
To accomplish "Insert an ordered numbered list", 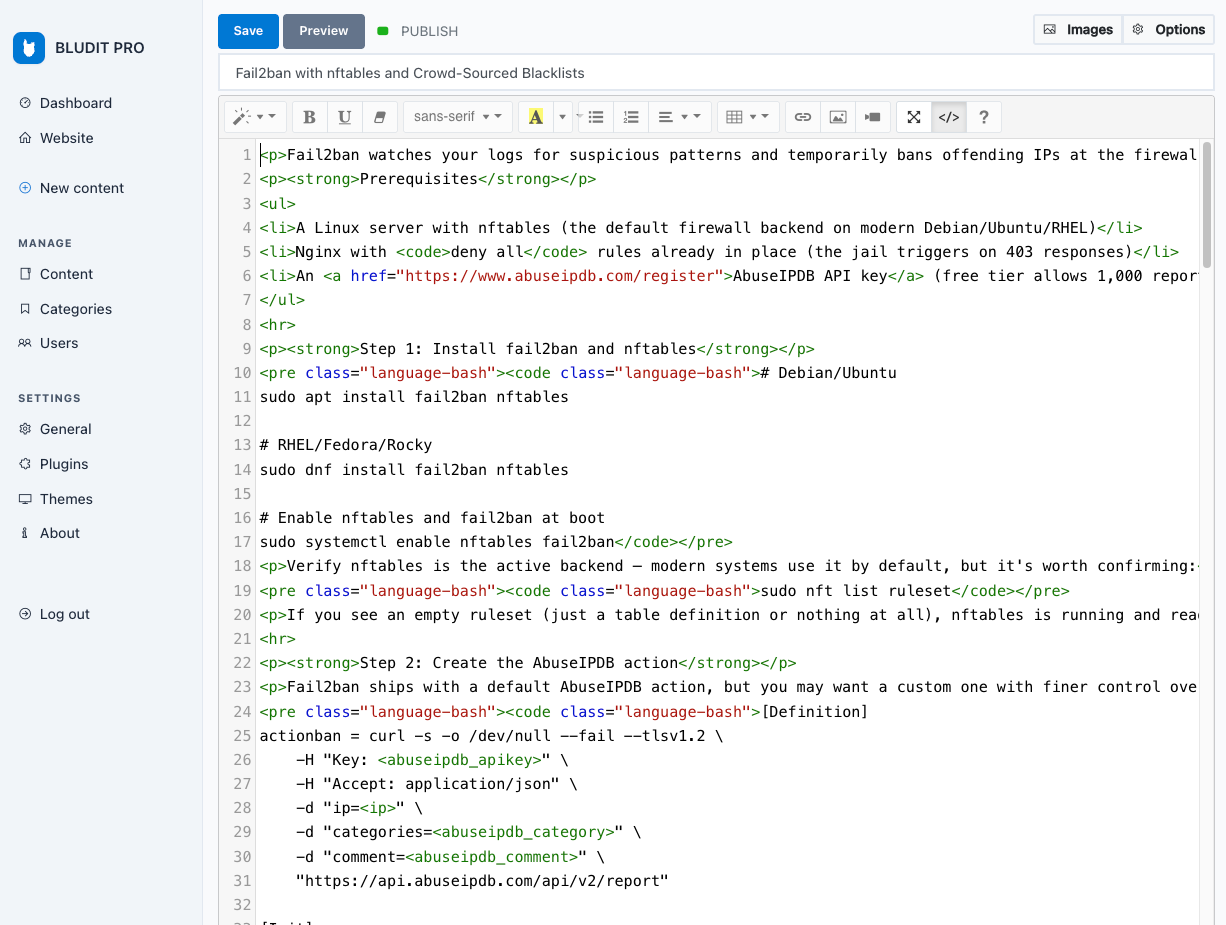I will tap(631, 117).
